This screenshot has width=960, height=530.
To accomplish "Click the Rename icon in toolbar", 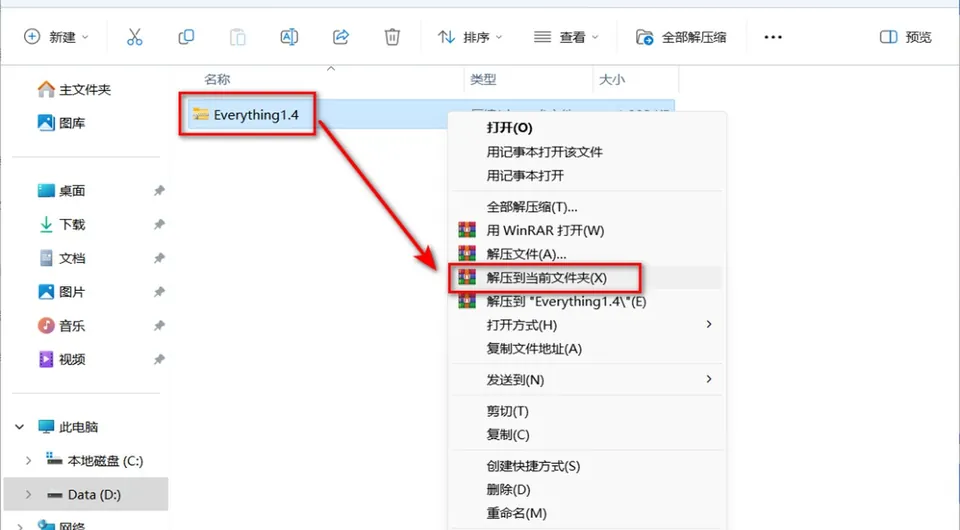I will point(289,37).
